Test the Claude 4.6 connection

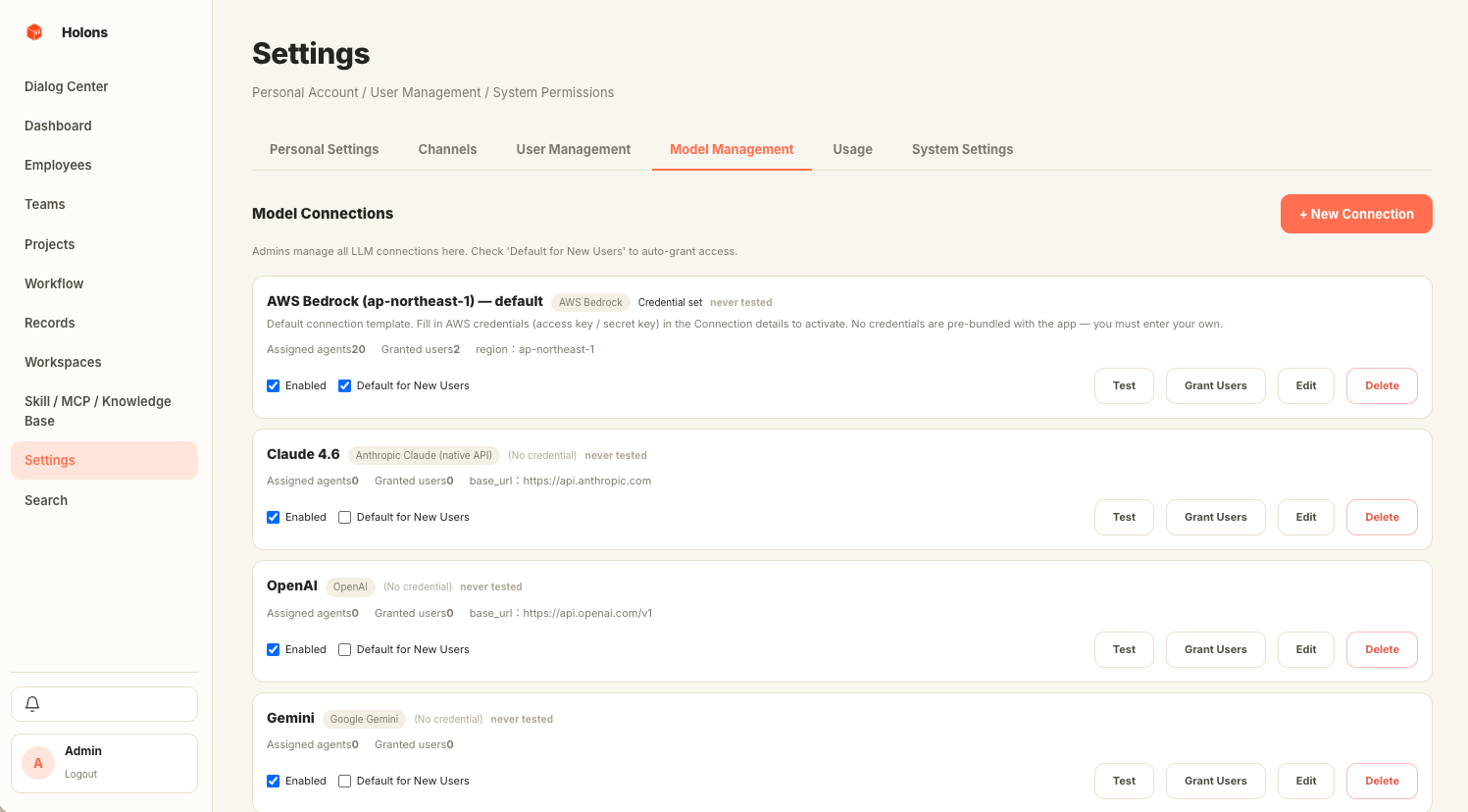pos(1124,518)
